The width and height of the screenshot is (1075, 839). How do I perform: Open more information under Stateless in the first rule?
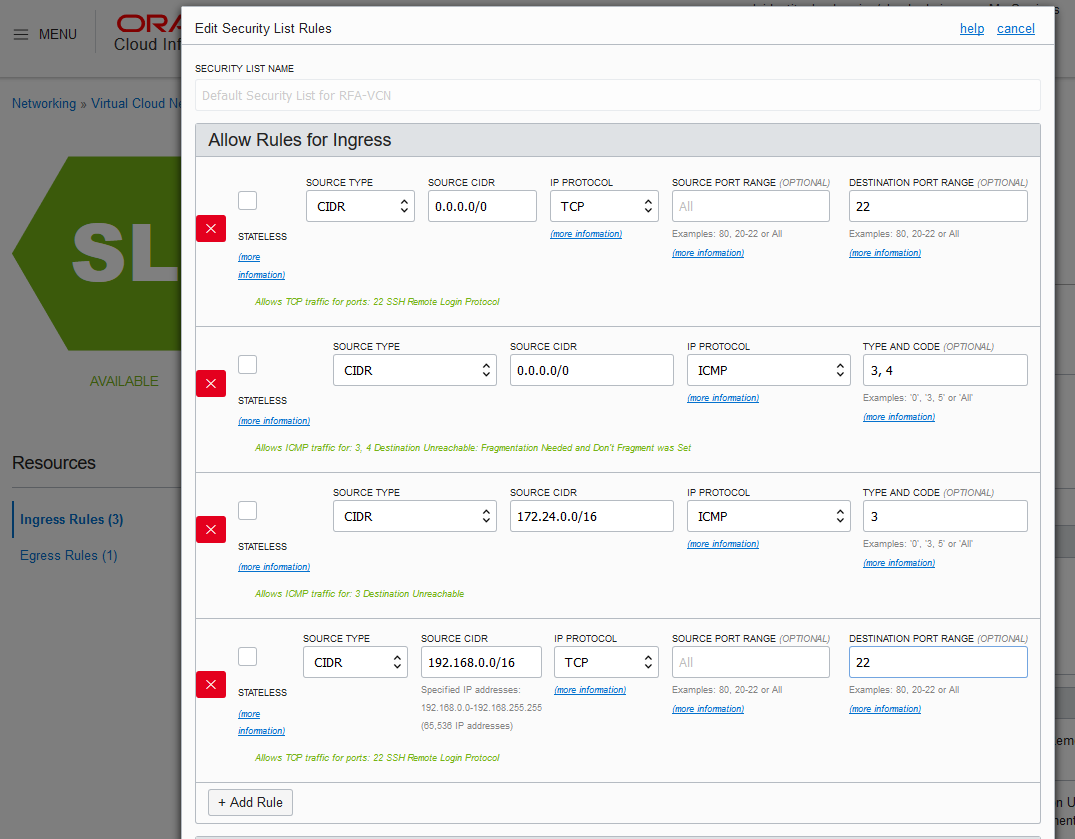coord(261,266)
